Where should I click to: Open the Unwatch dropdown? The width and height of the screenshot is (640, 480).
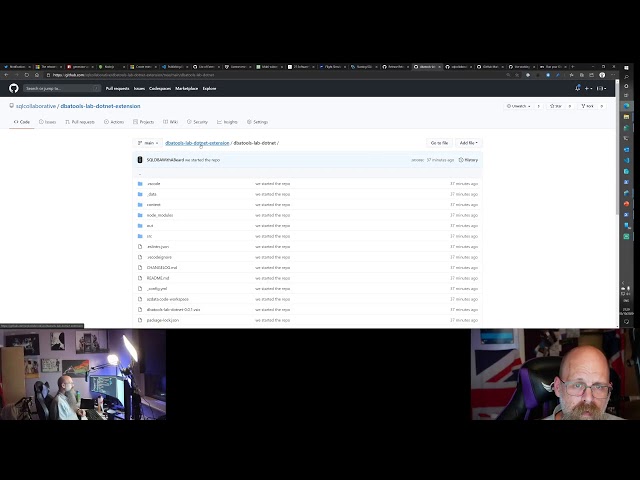point(519,106)
